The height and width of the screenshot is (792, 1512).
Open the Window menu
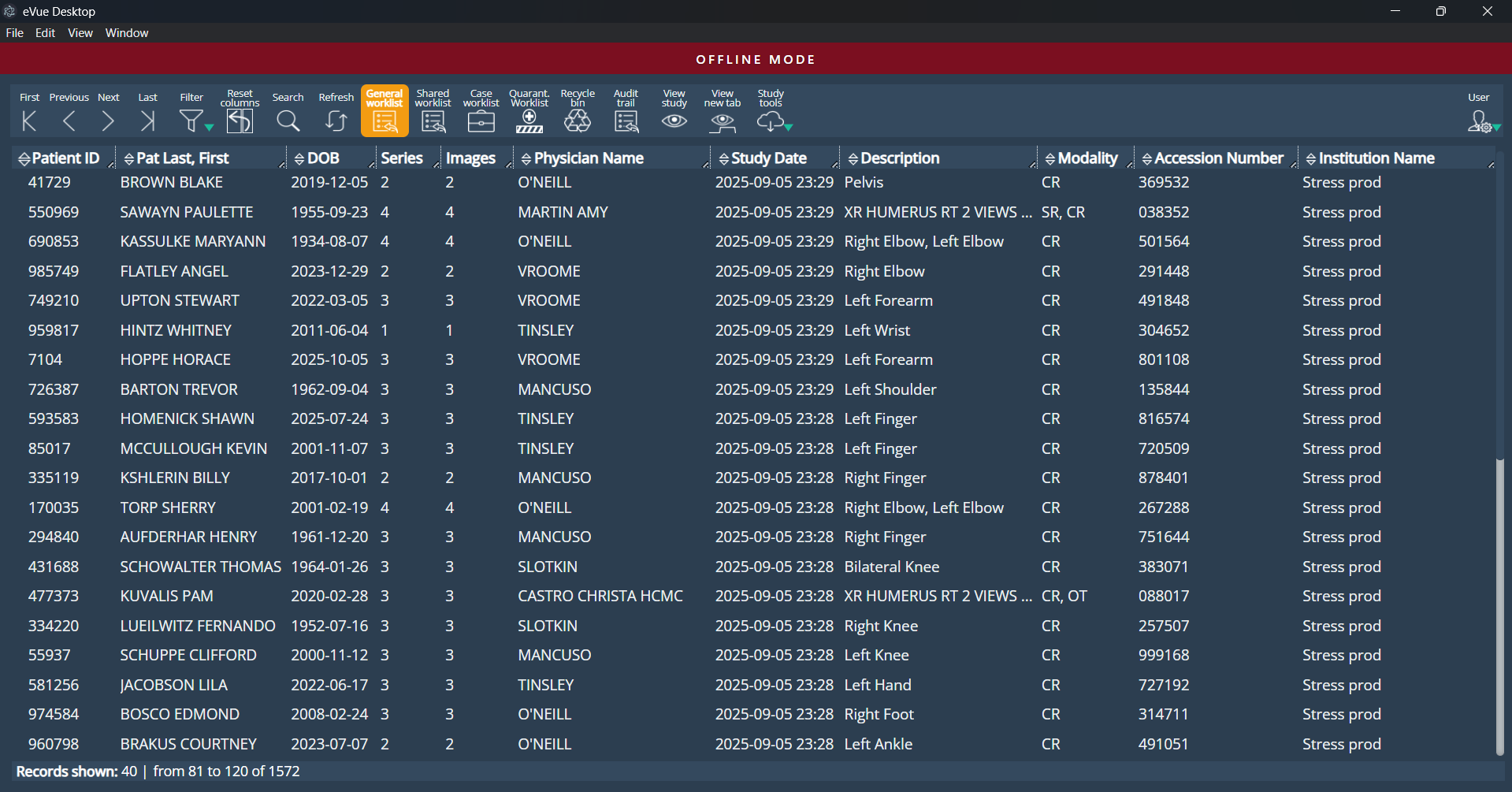(x=127, y=33)
